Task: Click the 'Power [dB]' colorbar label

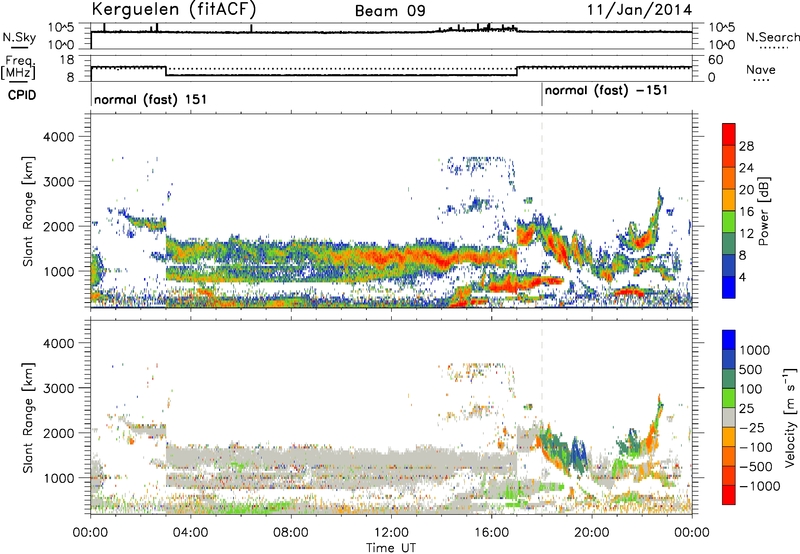Action: pyautogui.click(x=764, y=211)
